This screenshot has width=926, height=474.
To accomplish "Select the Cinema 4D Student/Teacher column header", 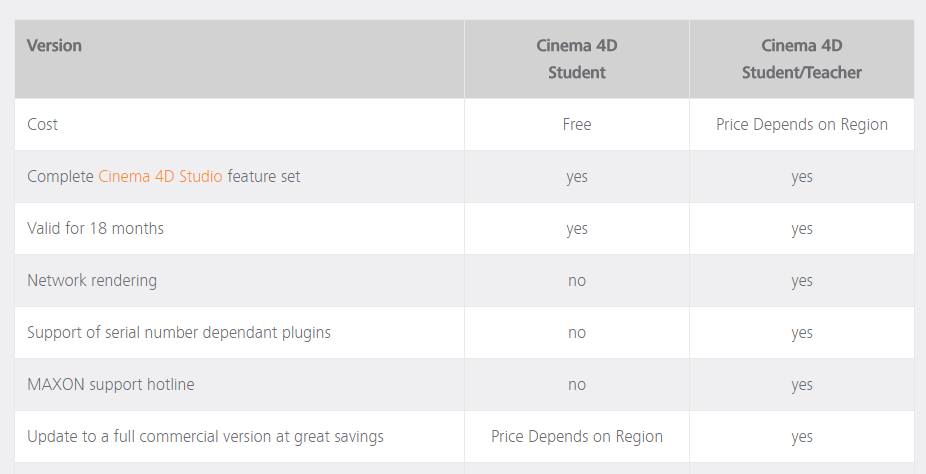I will [801, 59].
